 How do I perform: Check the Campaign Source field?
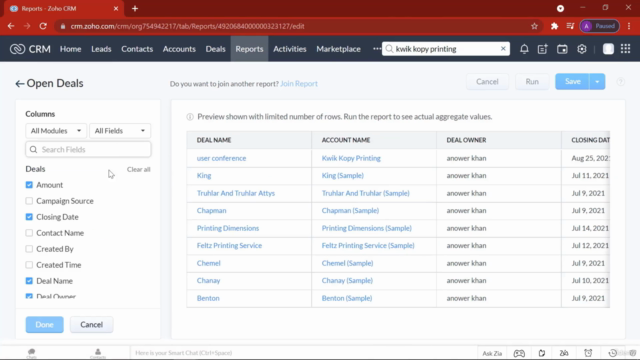pyautogui.click(x=29, y=201)
